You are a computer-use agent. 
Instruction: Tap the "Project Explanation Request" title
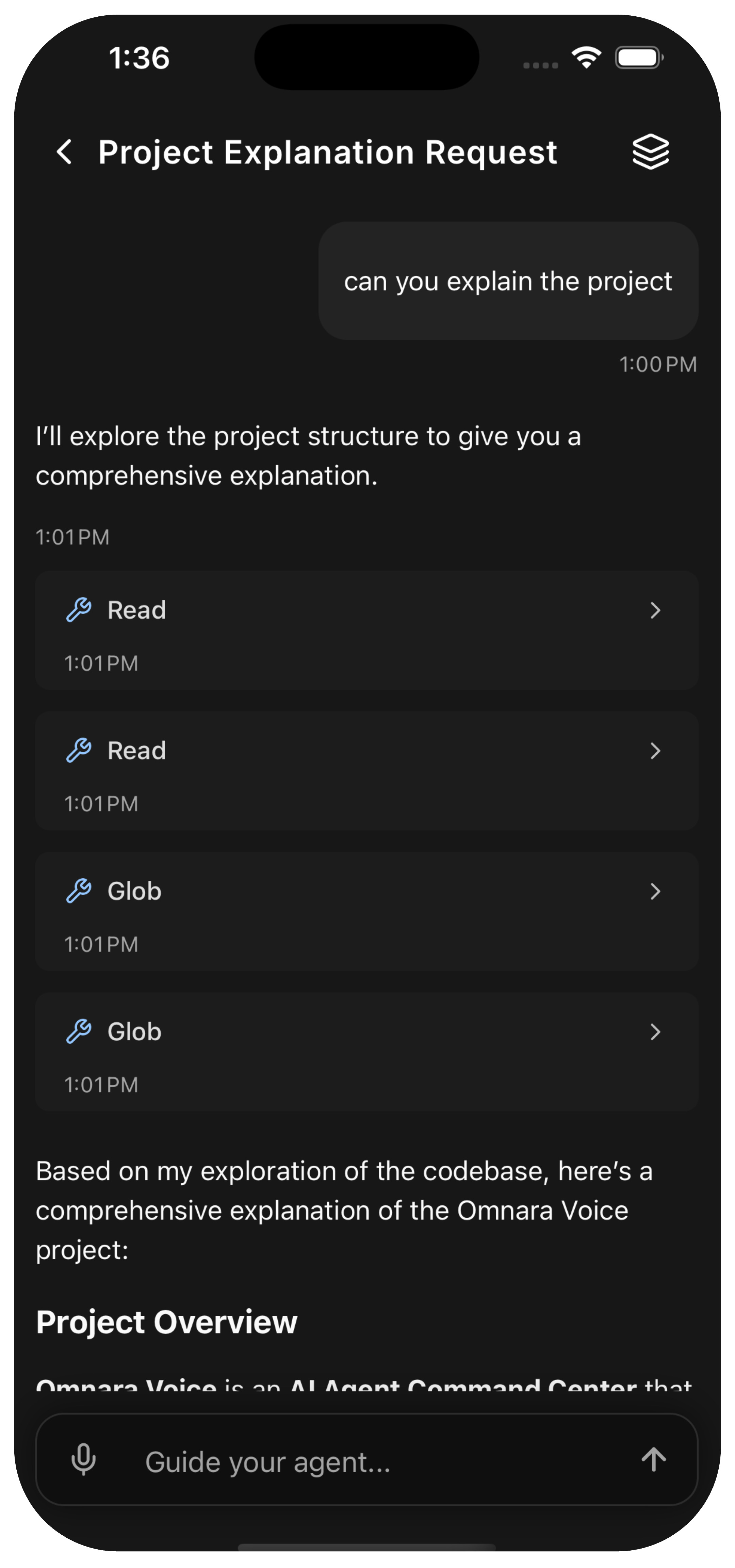[327, 152]
